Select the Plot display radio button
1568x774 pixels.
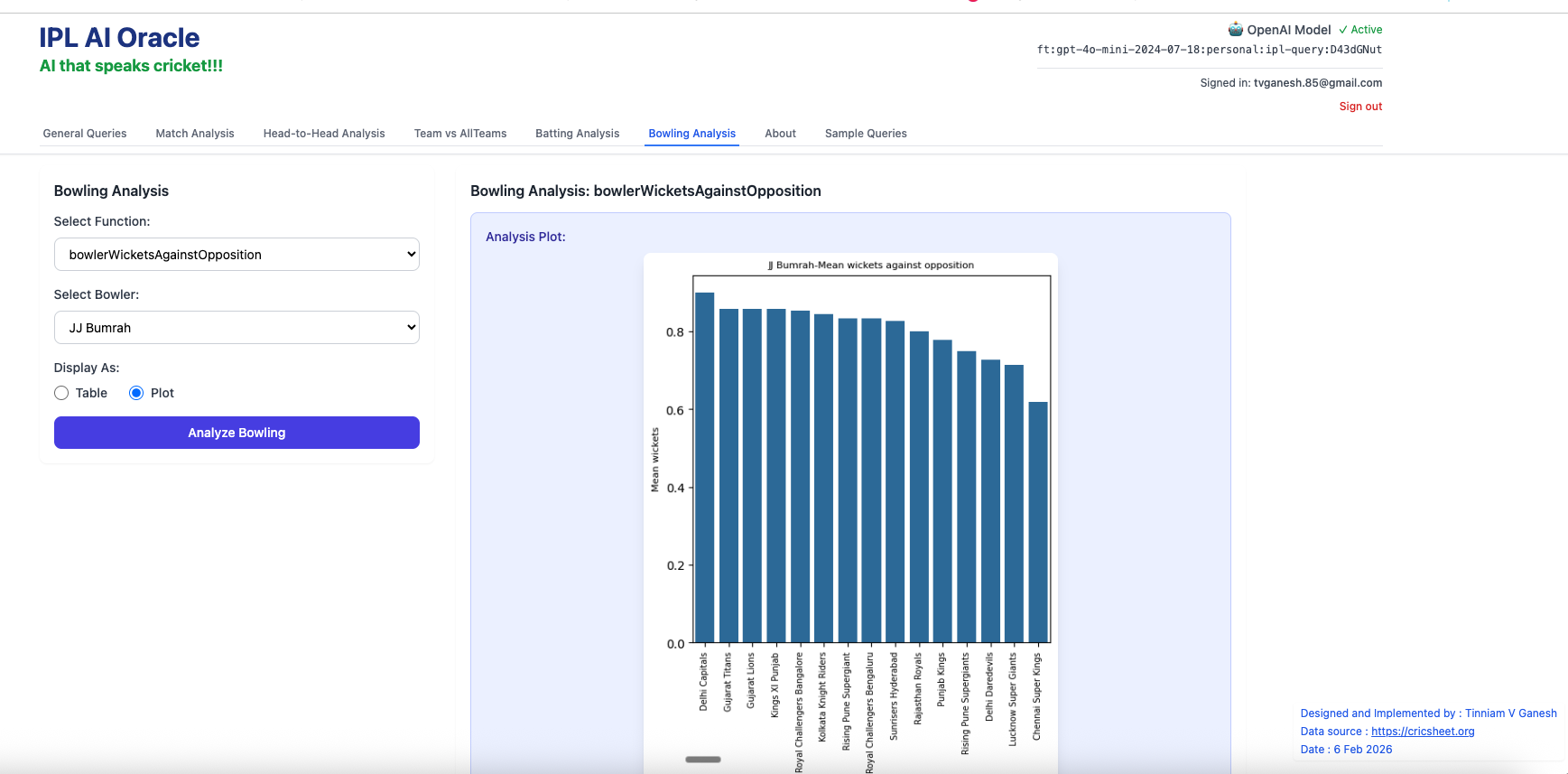tap(136, 393)
